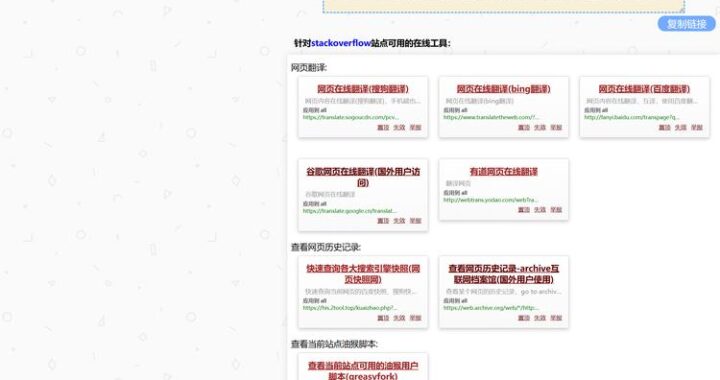Open 网页在线翻译(百度翻译) tool title
720x380 pixels.
[x=644, y=89]
